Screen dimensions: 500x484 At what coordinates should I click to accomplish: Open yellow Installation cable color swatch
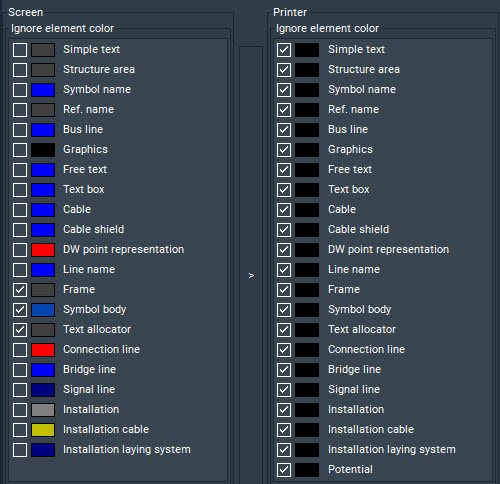[43, 430]
